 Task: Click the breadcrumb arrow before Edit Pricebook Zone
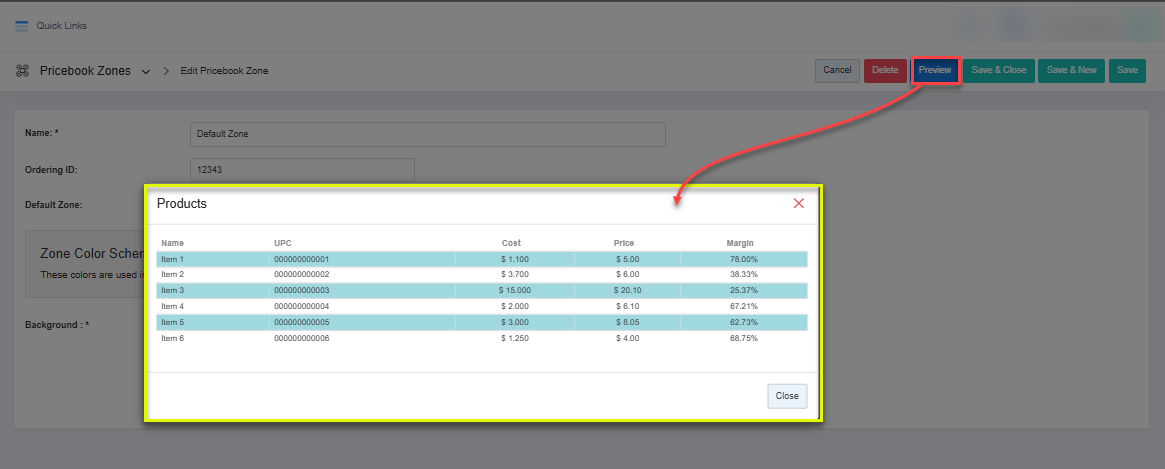click(166, 71)
